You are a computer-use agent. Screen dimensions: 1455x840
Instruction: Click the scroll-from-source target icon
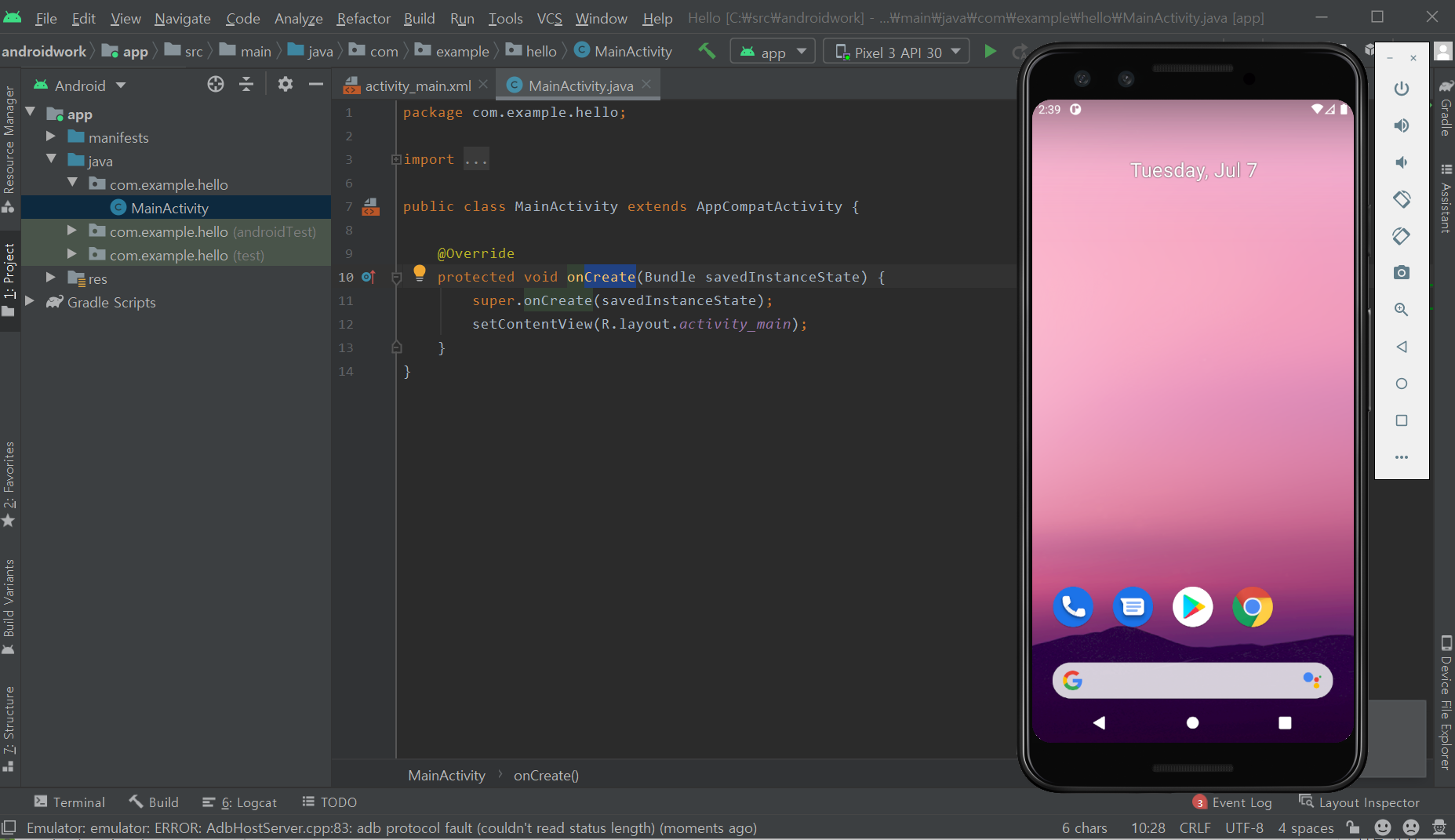coord(216,84)
